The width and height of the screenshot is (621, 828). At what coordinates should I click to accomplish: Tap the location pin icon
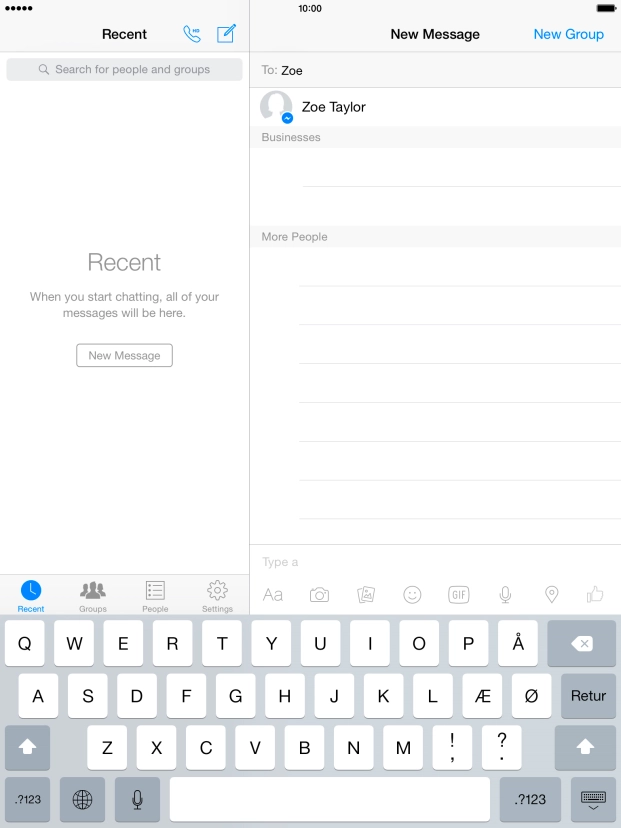click(x=552, y=595)
